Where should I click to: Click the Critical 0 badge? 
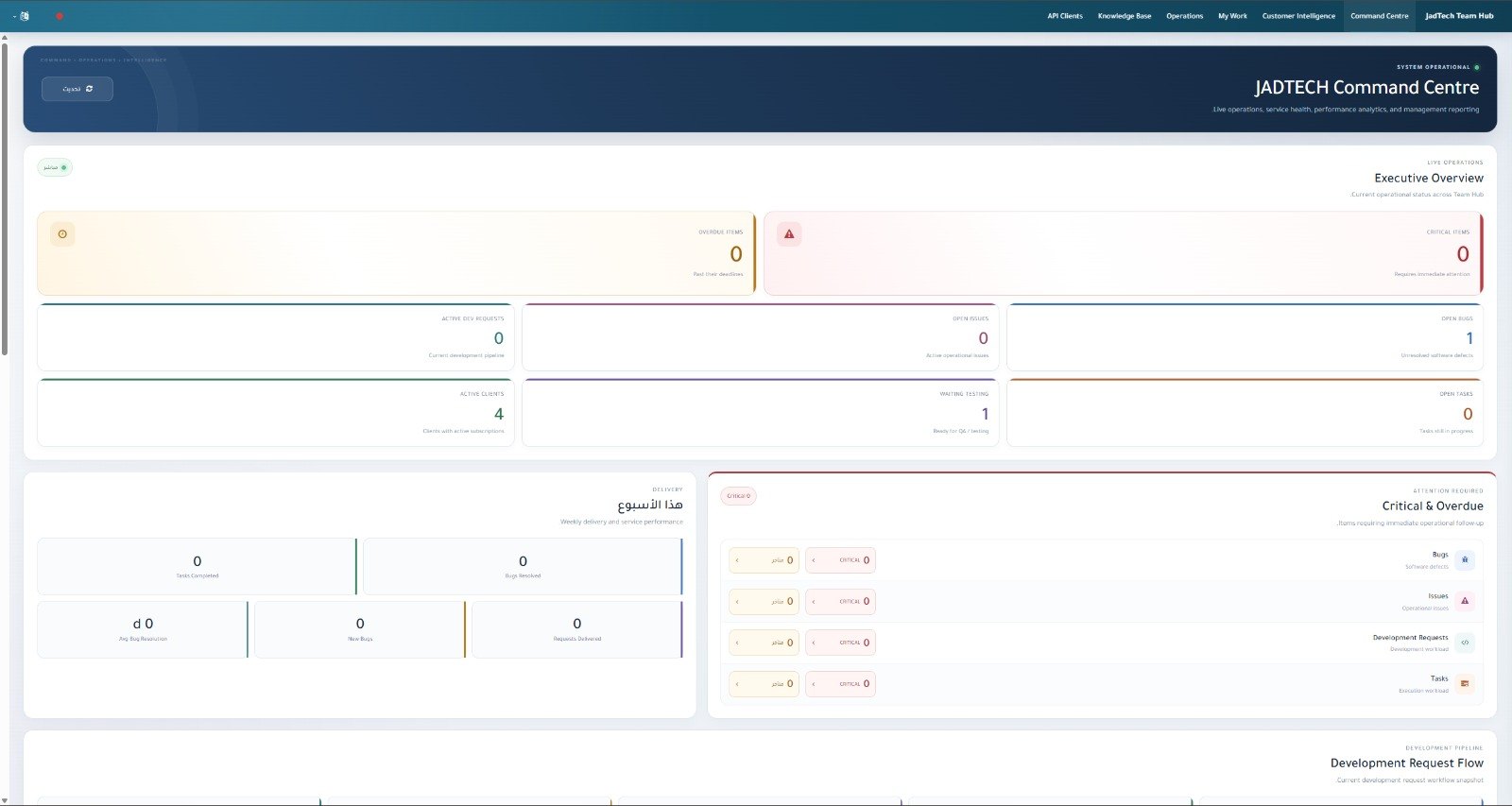738,496
